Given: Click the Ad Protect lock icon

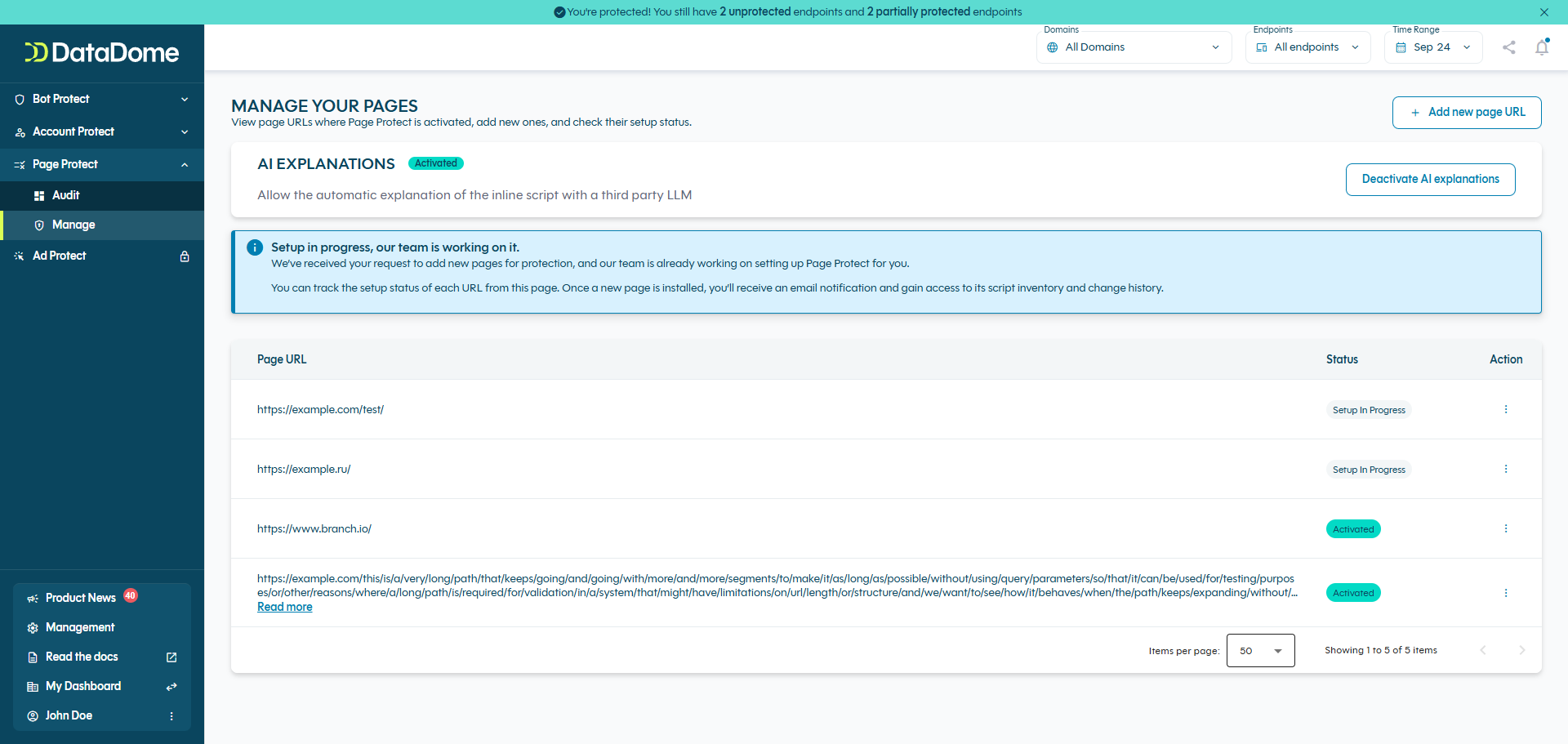Looking at the screenshot, I should 185,256.
